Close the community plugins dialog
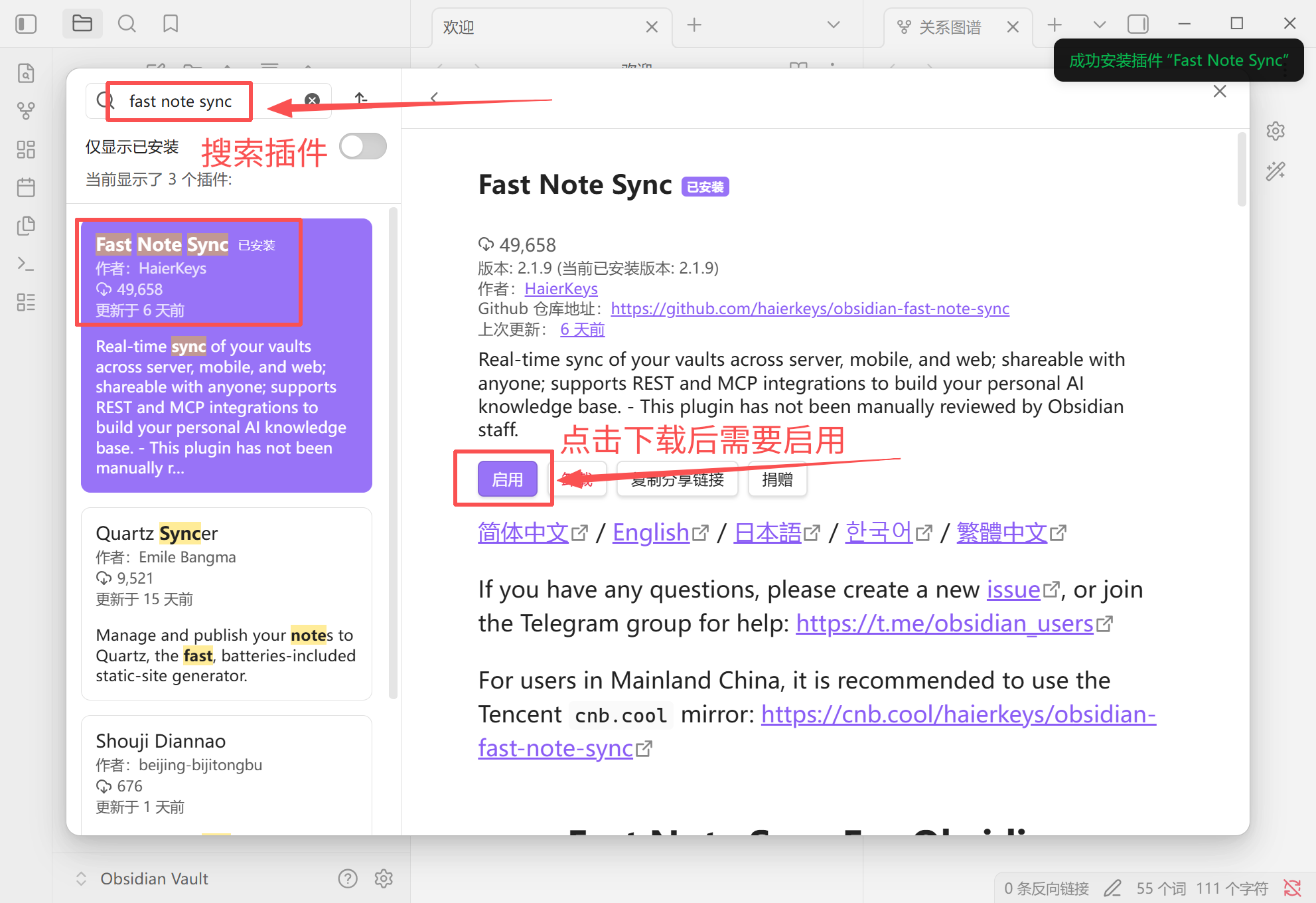The height and width of the screenshot is (903, 1316). (x=1220, y=92)
